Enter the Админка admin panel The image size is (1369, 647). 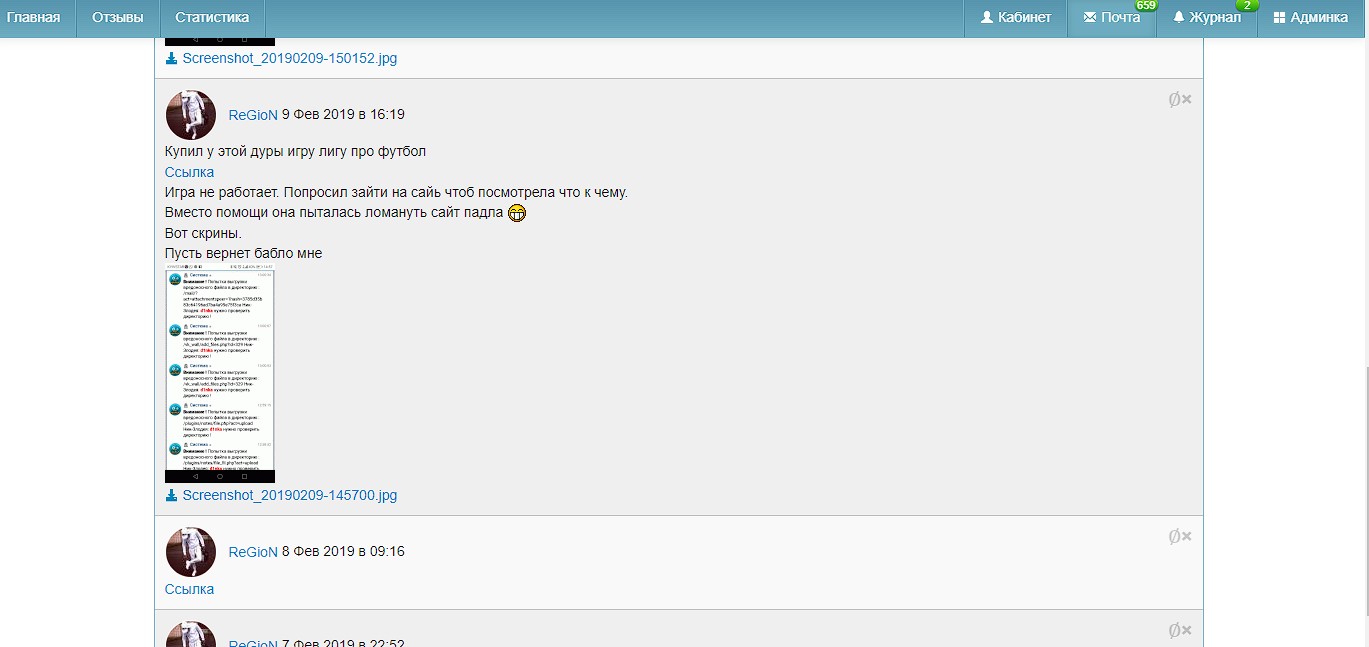1311,17
